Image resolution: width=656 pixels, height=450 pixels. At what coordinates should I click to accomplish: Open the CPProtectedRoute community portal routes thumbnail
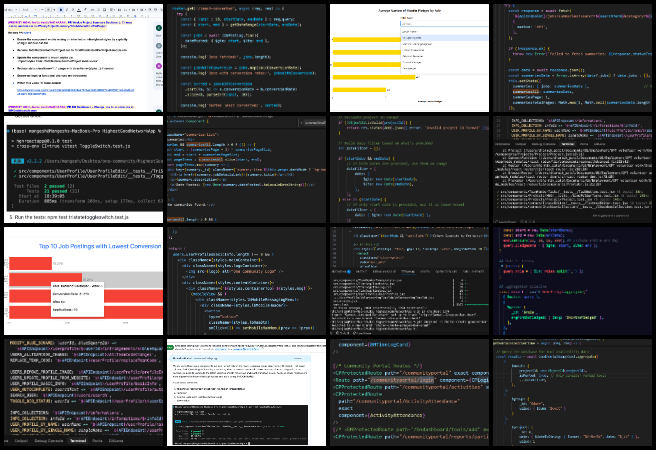409,392
